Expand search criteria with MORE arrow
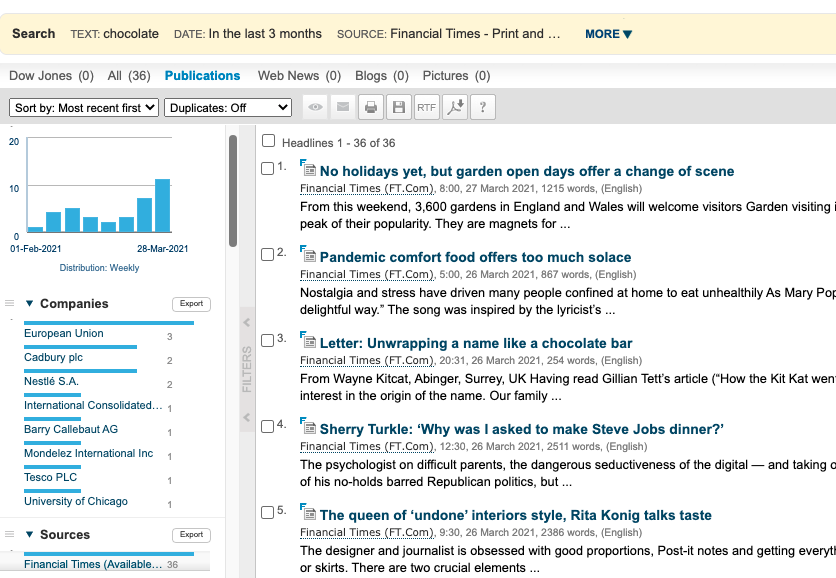 (608, 34)
